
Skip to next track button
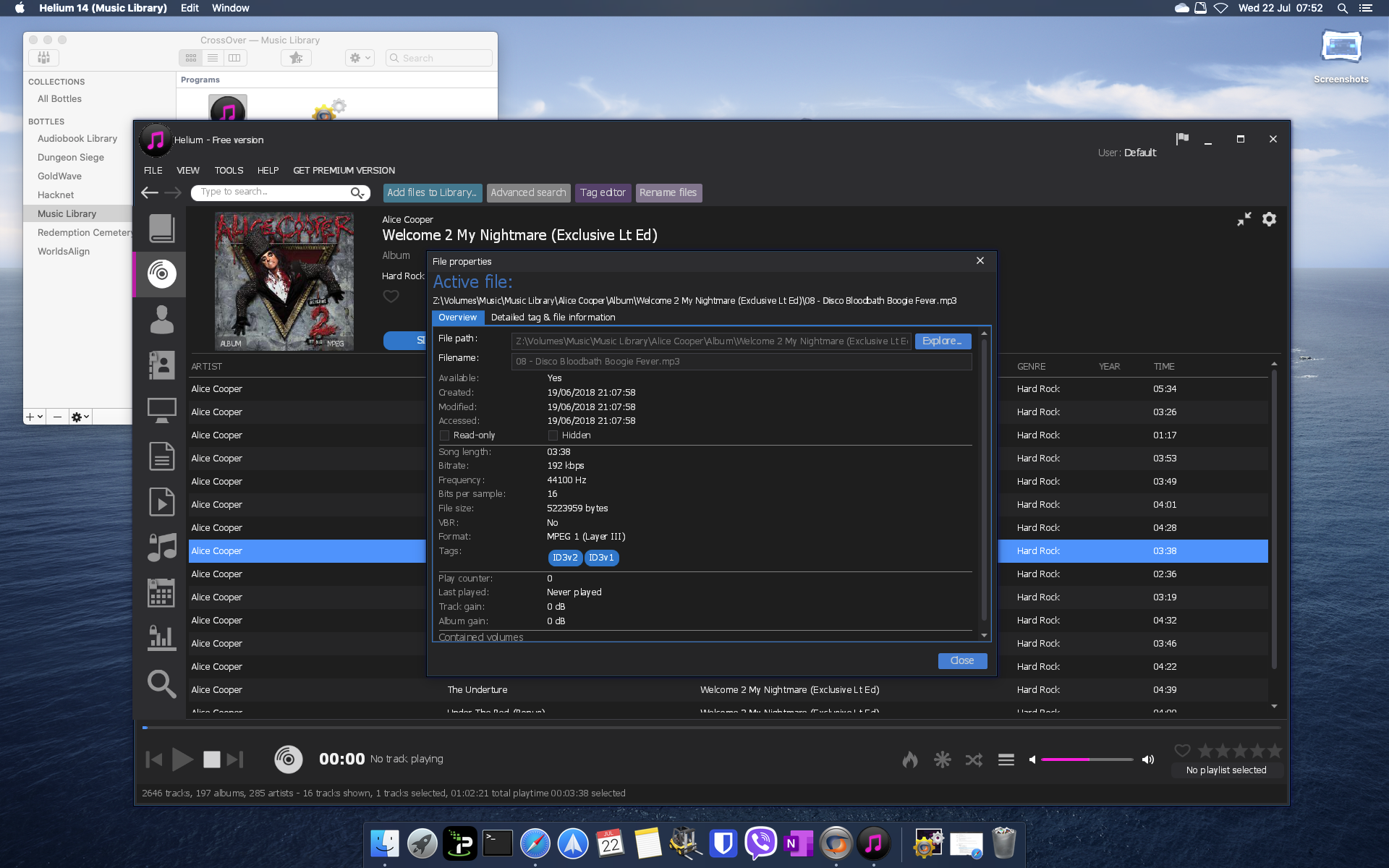235,759
